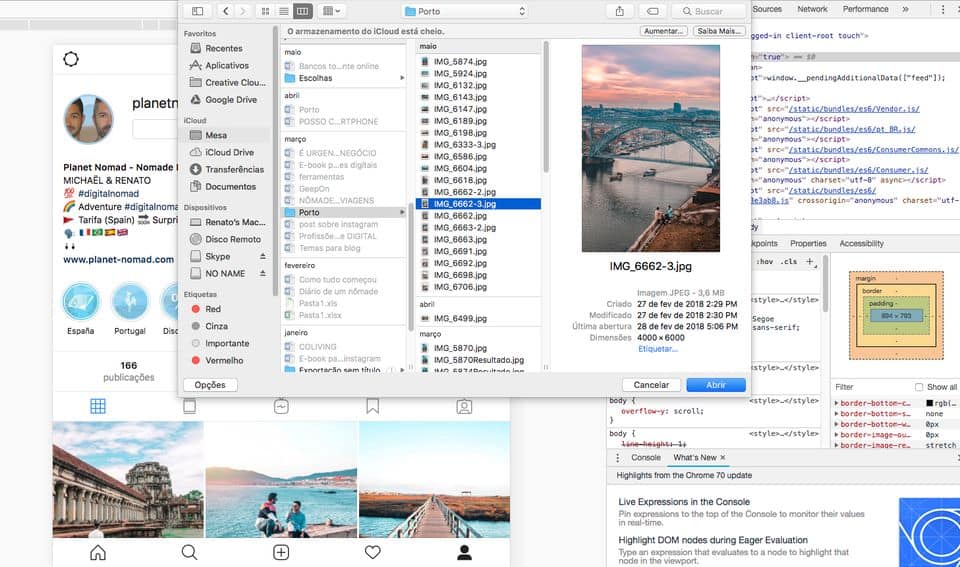Click the tags icon in file dialog toolbar

coord(653,11)
